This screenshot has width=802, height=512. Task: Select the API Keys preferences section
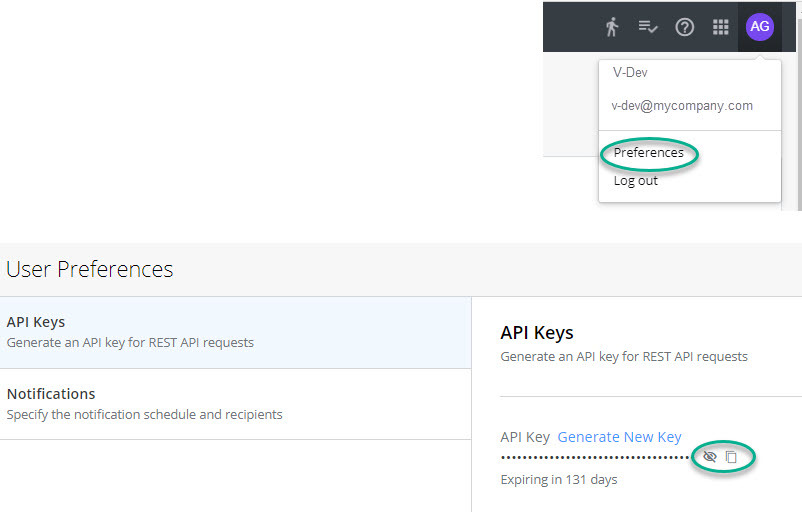click(235, 332)
